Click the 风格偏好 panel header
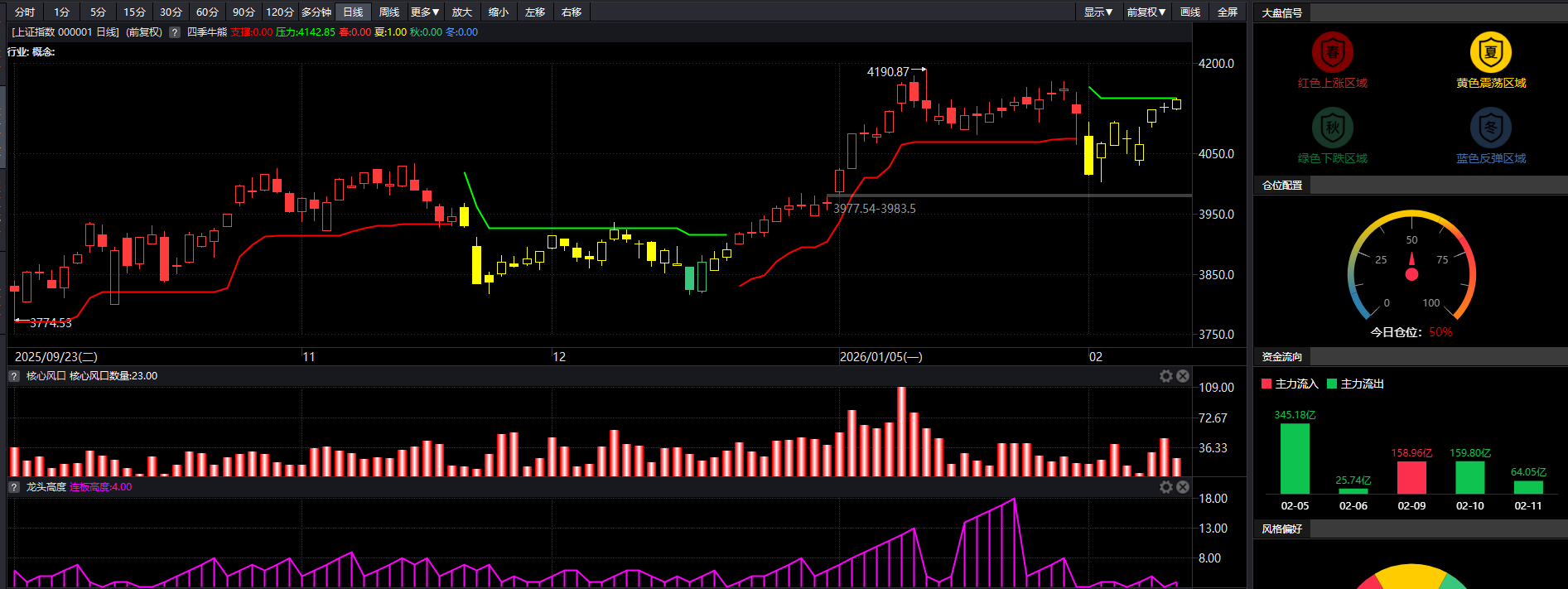1568x589 pixels. [x=1282, y=529]
